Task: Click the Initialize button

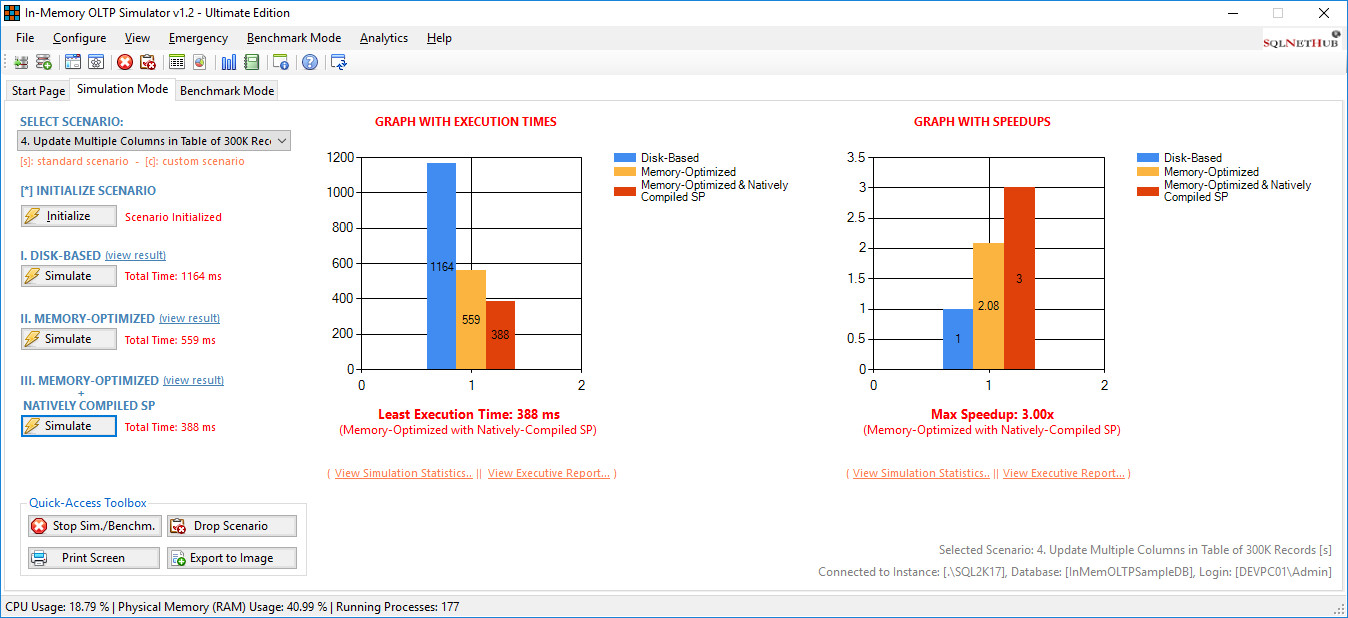Action: click(x=68, y=216)
